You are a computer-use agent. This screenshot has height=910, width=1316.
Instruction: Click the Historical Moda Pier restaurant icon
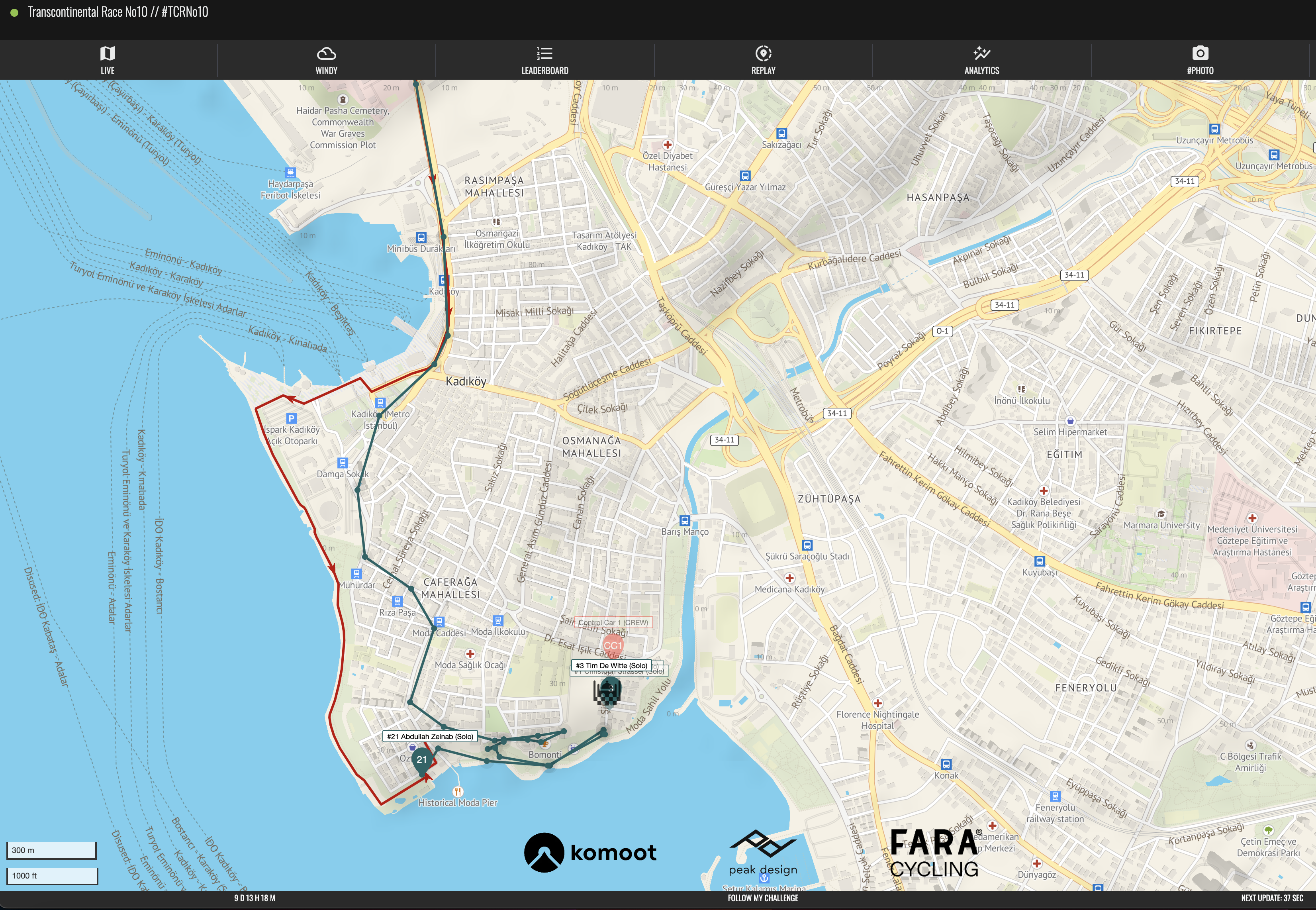(x=458, y=791)
